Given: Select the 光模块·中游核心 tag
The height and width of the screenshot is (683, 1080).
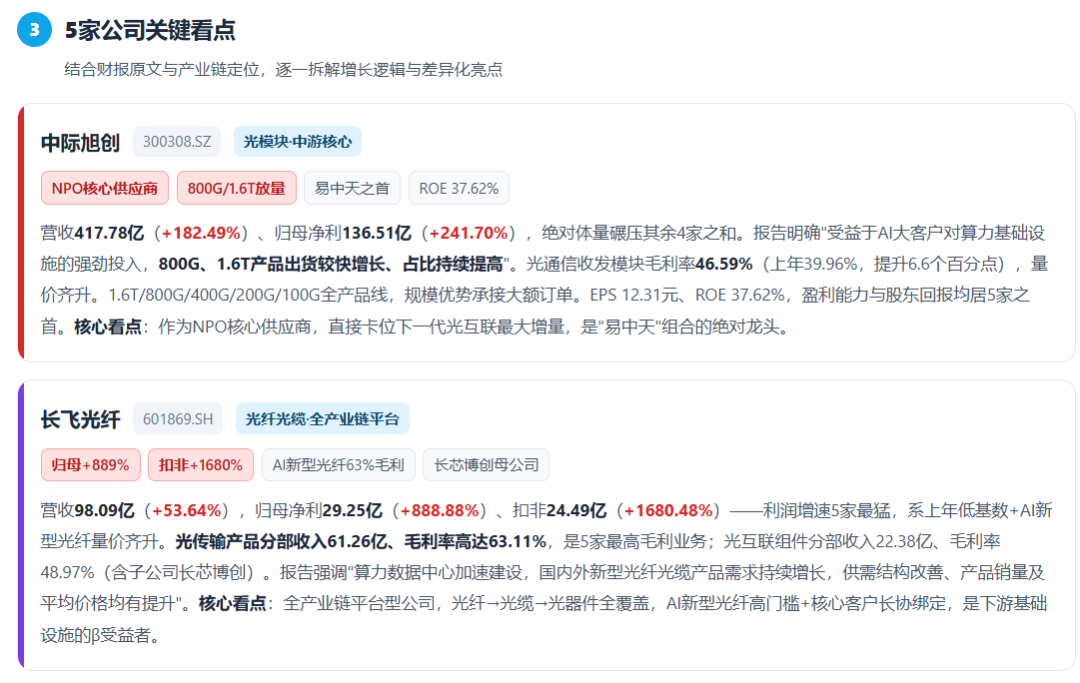Looking at the screenshot, I should coord(298,141).
